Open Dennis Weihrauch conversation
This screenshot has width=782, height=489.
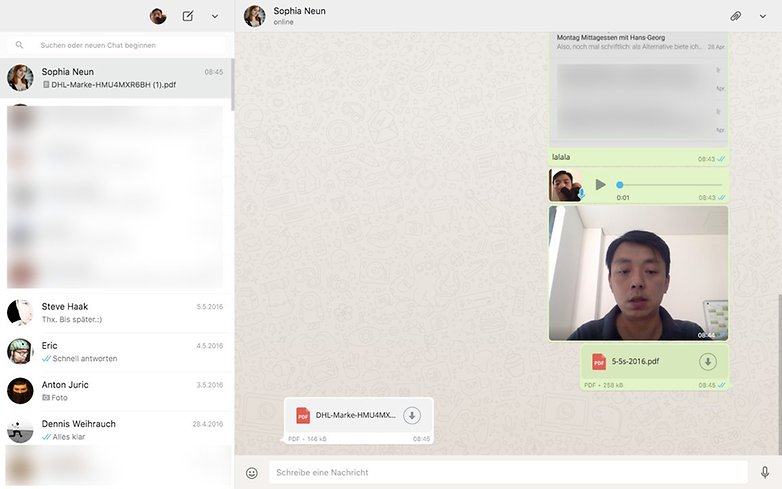pyautogui.click(x=116, y=430)
